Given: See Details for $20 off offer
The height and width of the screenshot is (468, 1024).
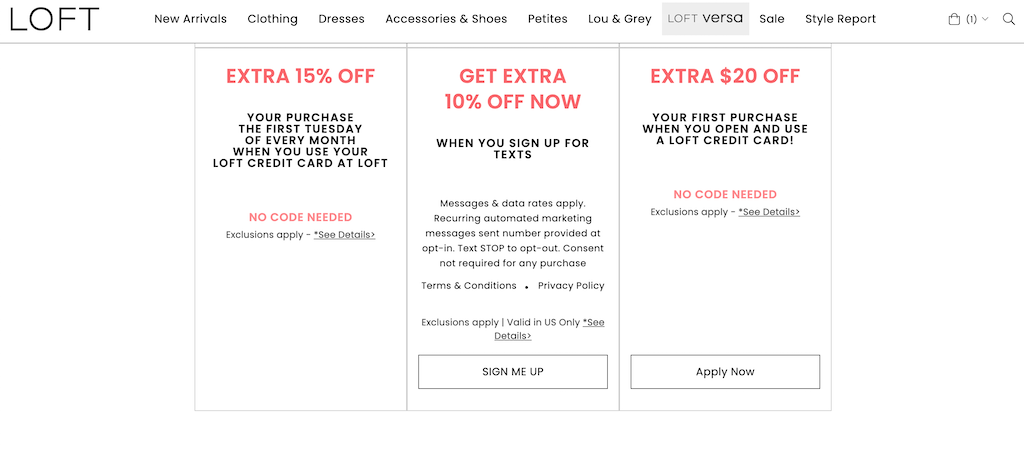Looking at the screenshot, I should pos(769,211).
